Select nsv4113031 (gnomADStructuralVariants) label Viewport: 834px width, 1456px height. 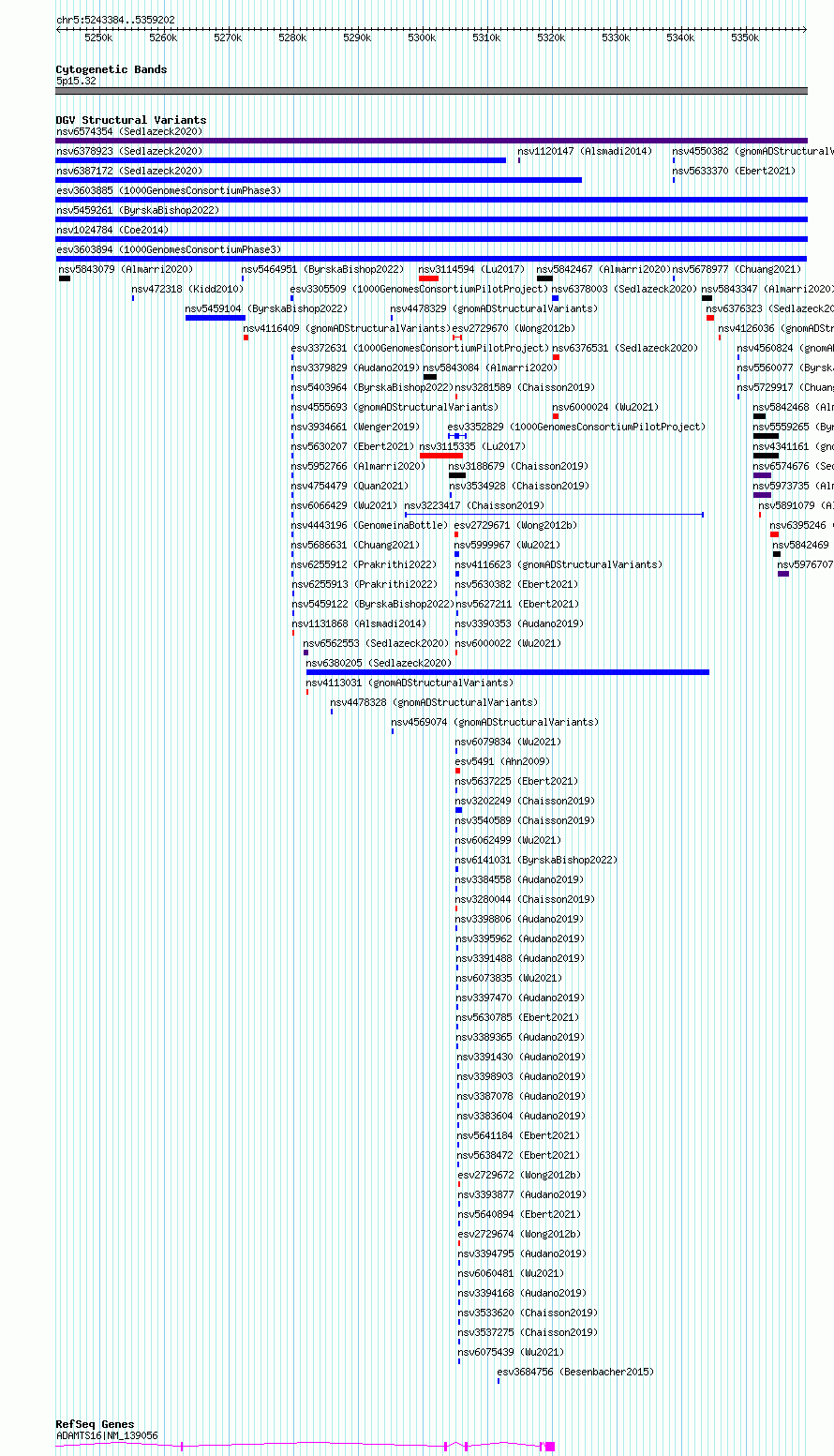pyautogui.click(x=410, y=683)
